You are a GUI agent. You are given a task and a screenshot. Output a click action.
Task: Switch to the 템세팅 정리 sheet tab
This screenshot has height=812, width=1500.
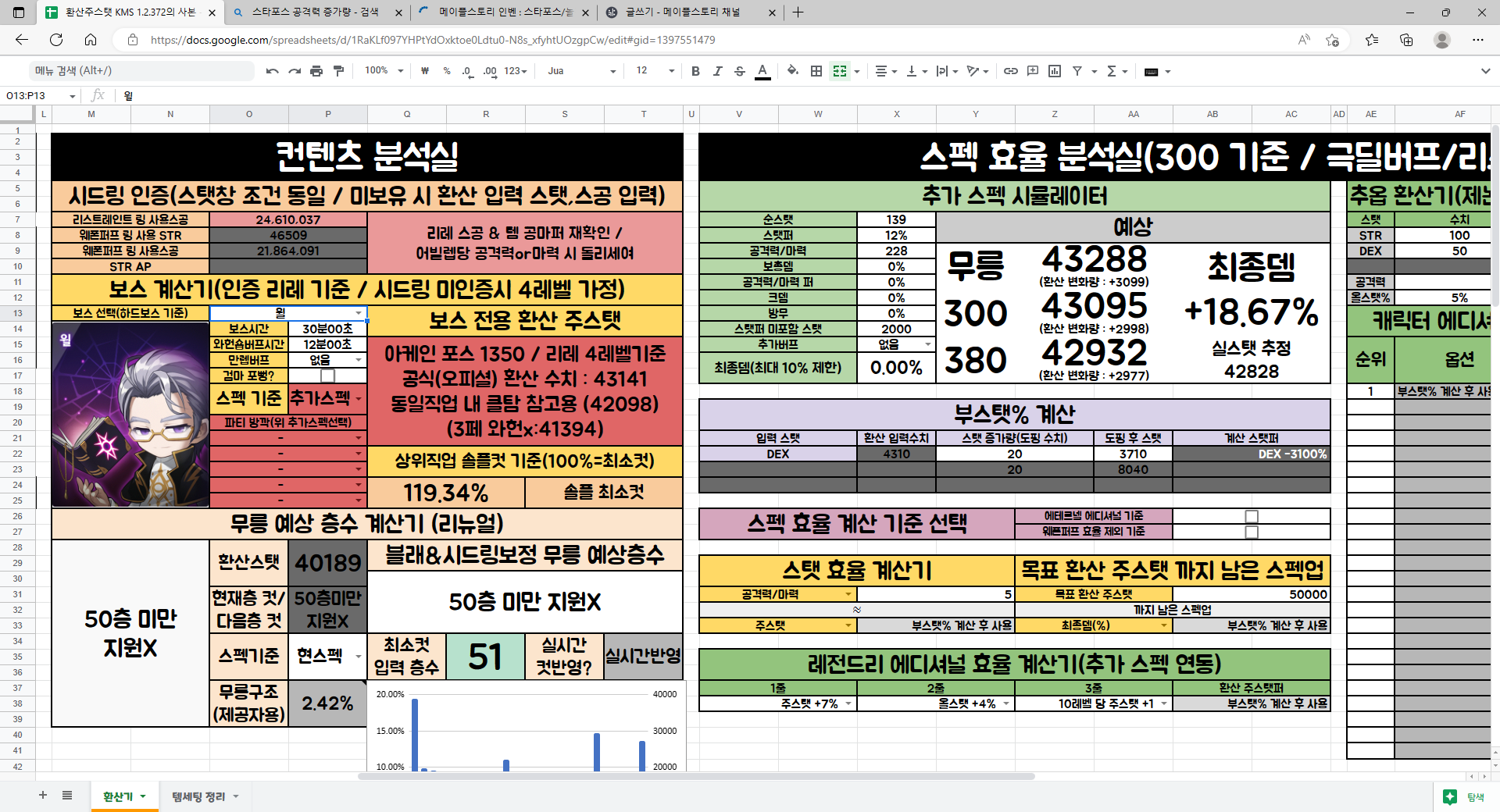[198, 796]
